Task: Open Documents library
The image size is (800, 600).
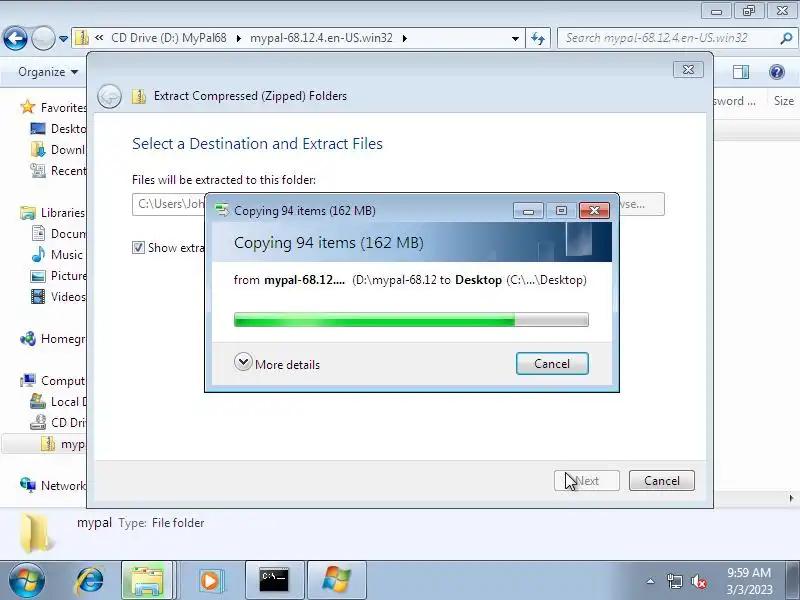Action: pyautogui.click(x=59, y=234)
